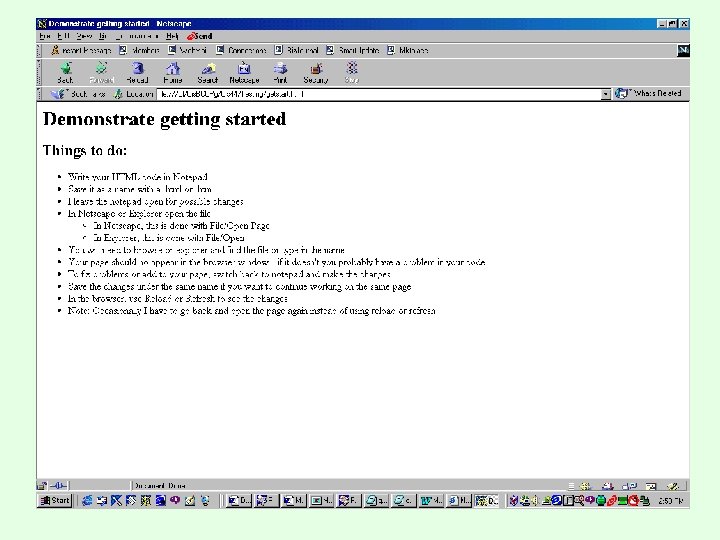
Task: Click the 'Note: Occasionally I have to go back' item
Action: coord(251,311)
